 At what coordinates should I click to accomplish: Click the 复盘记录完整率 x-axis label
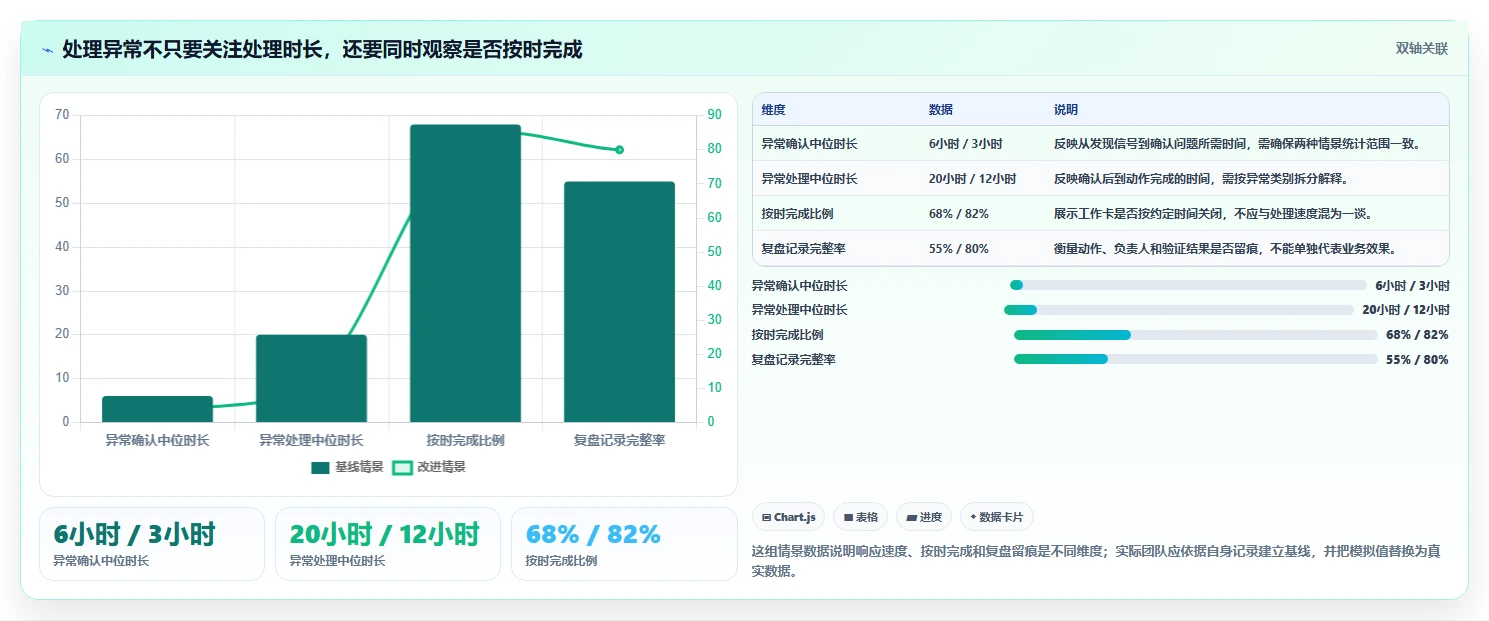coord(619,440)
